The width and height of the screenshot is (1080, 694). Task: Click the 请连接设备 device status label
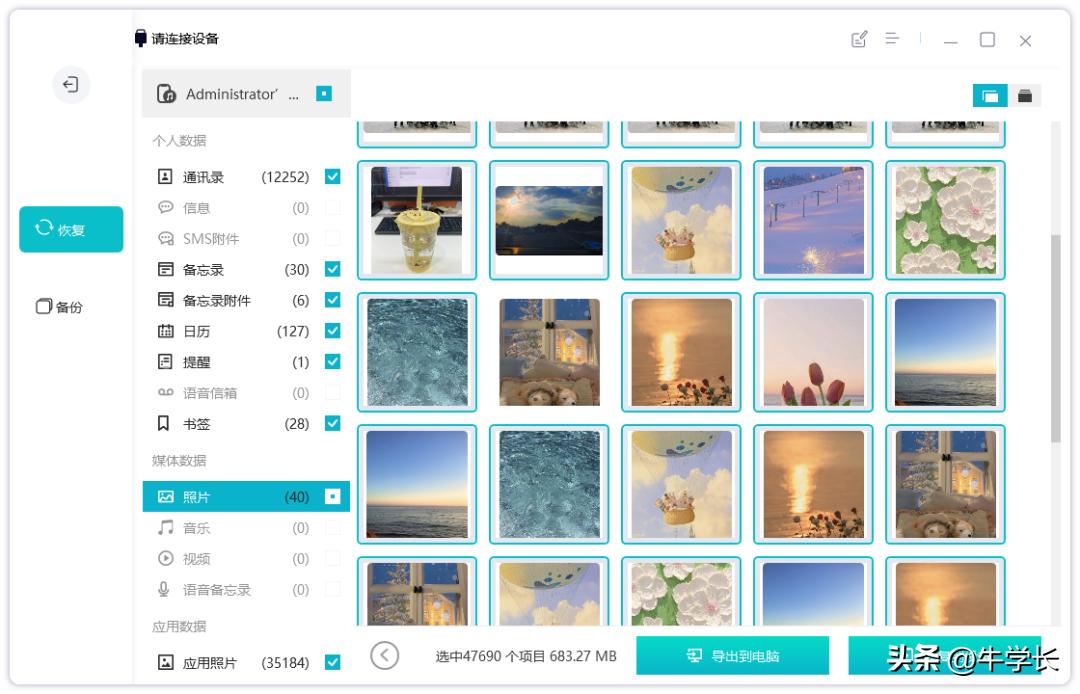[183, 39]
